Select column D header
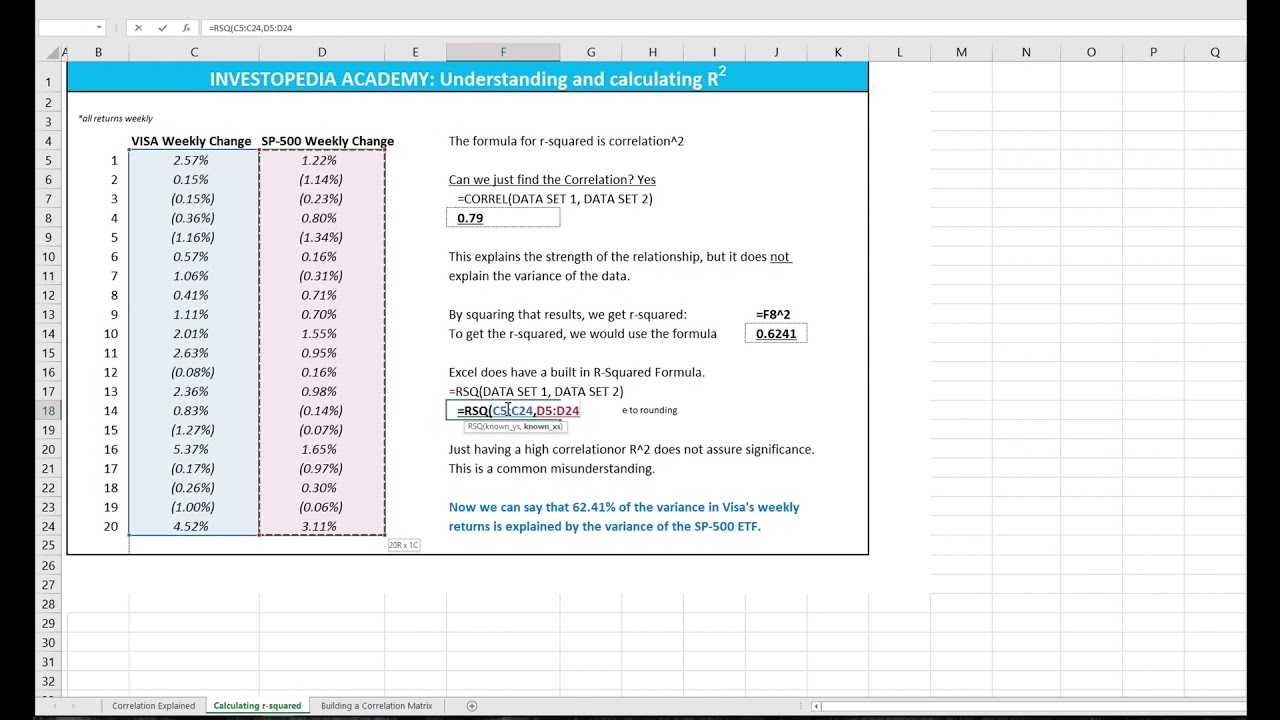The width and height of the screenshot is (1280, 720). [x=322, y=52]
